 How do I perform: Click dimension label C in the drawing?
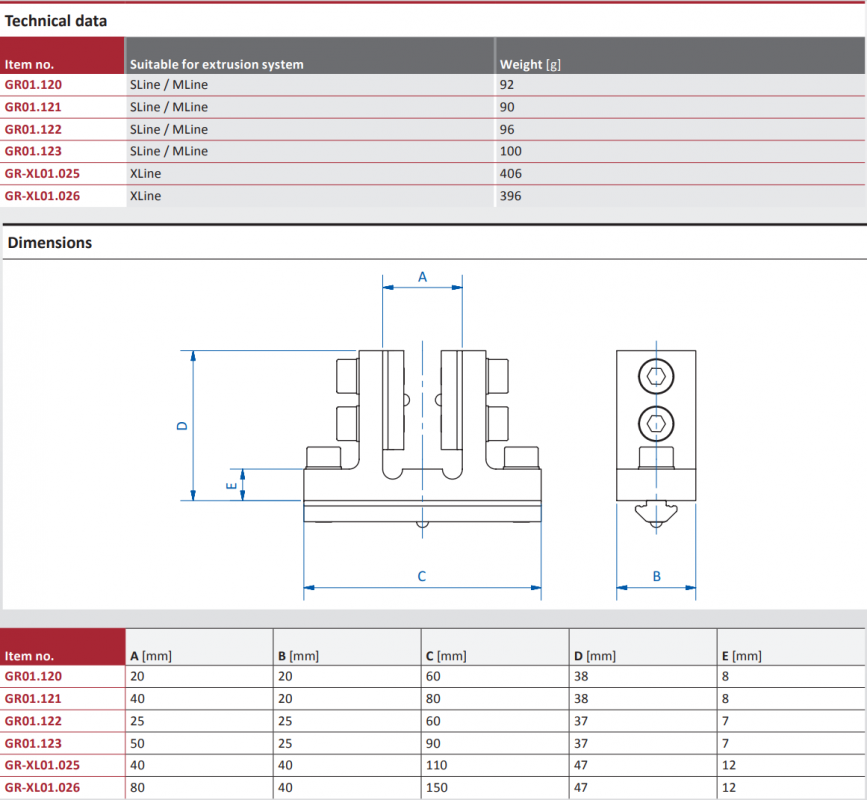tap(422, 576)
